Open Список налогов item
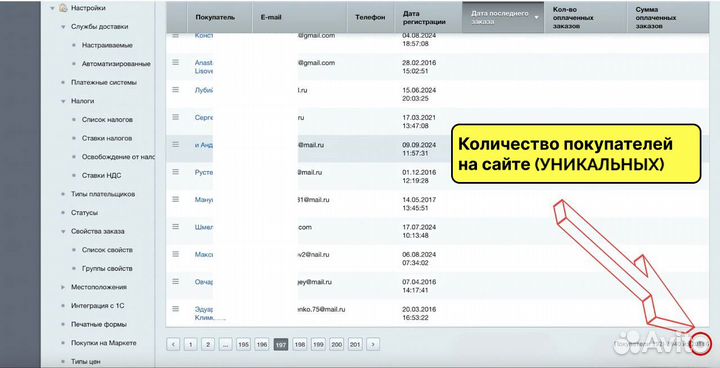The height and width of the screenshot is (368, 720). (107, 119)
